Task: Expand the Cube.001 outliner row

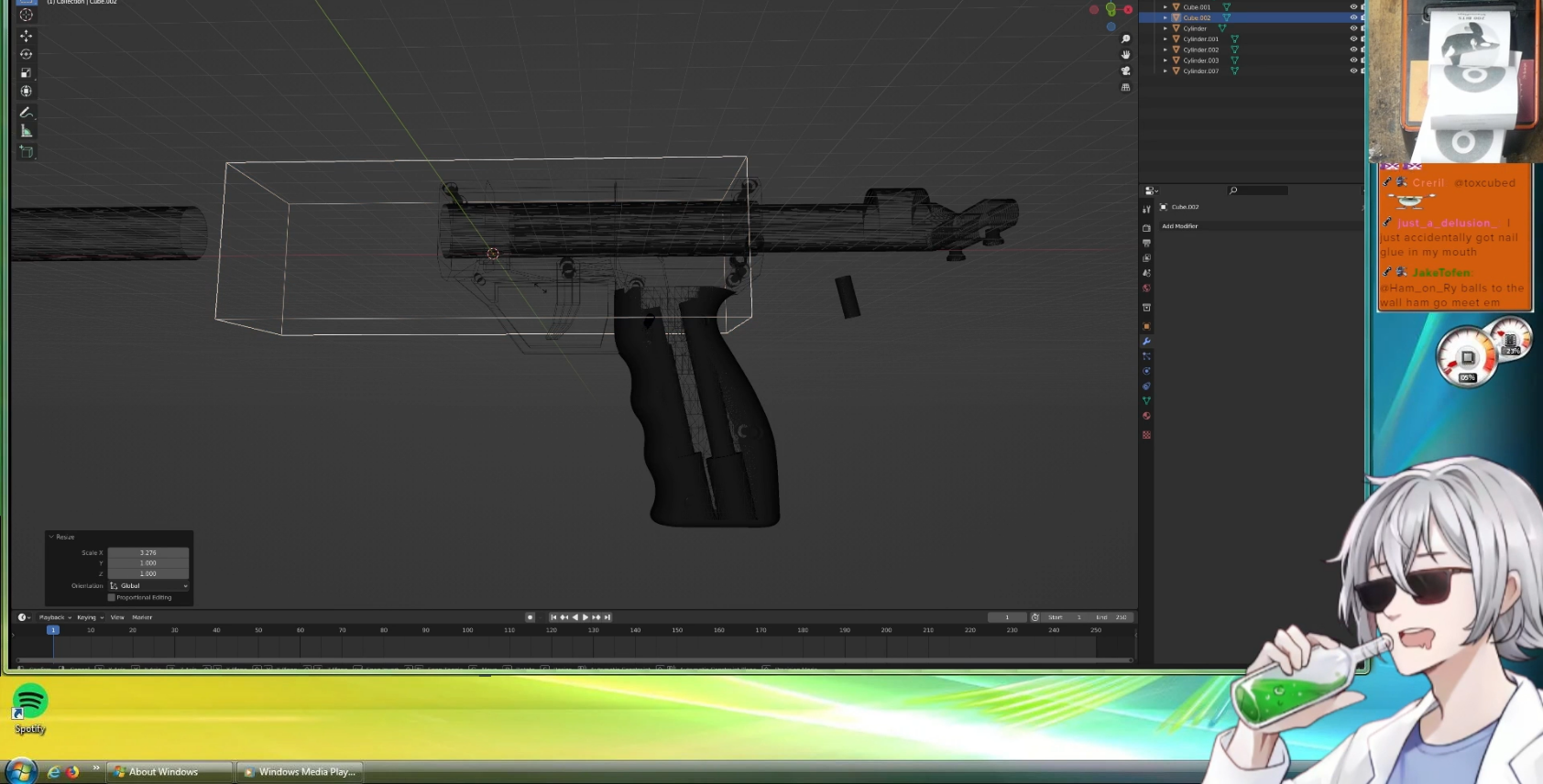Action: point(1165,6)
